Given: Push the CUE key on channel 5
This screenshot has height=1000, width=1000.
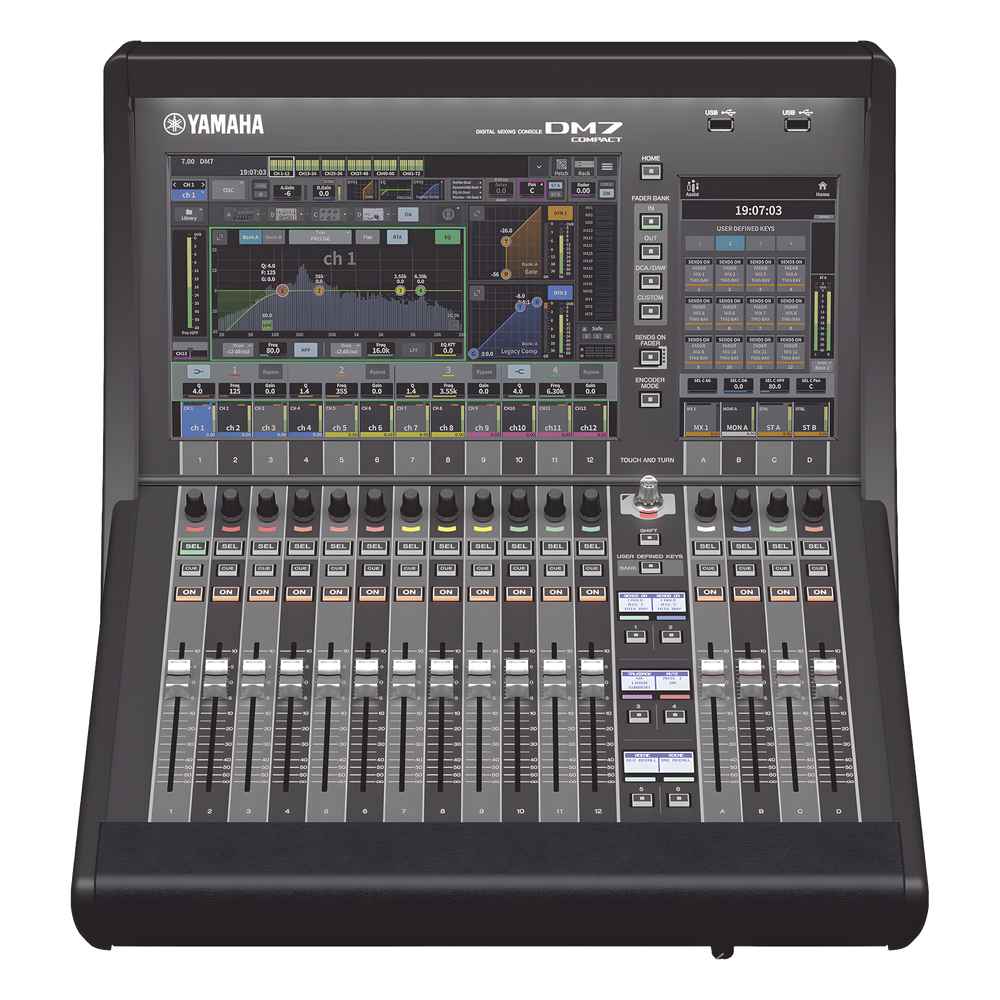Looking at the screenshot, I should [337, 568].
